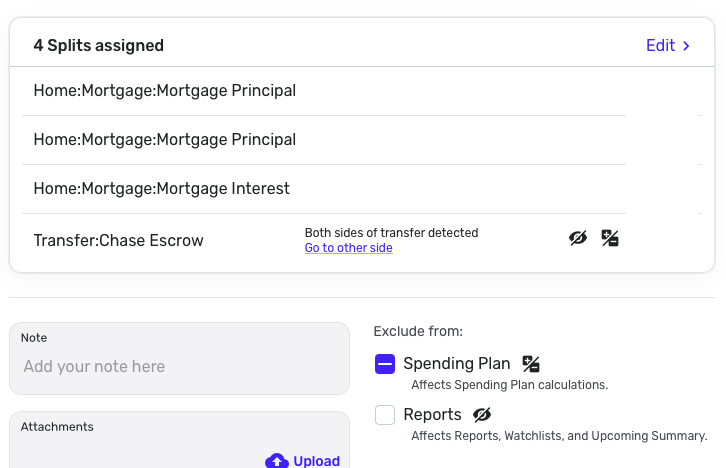This screenshot has width=726, height=468.
Task: Click the Spending Plan icon in Chase Escrow row
Action: tap(610, 238)
